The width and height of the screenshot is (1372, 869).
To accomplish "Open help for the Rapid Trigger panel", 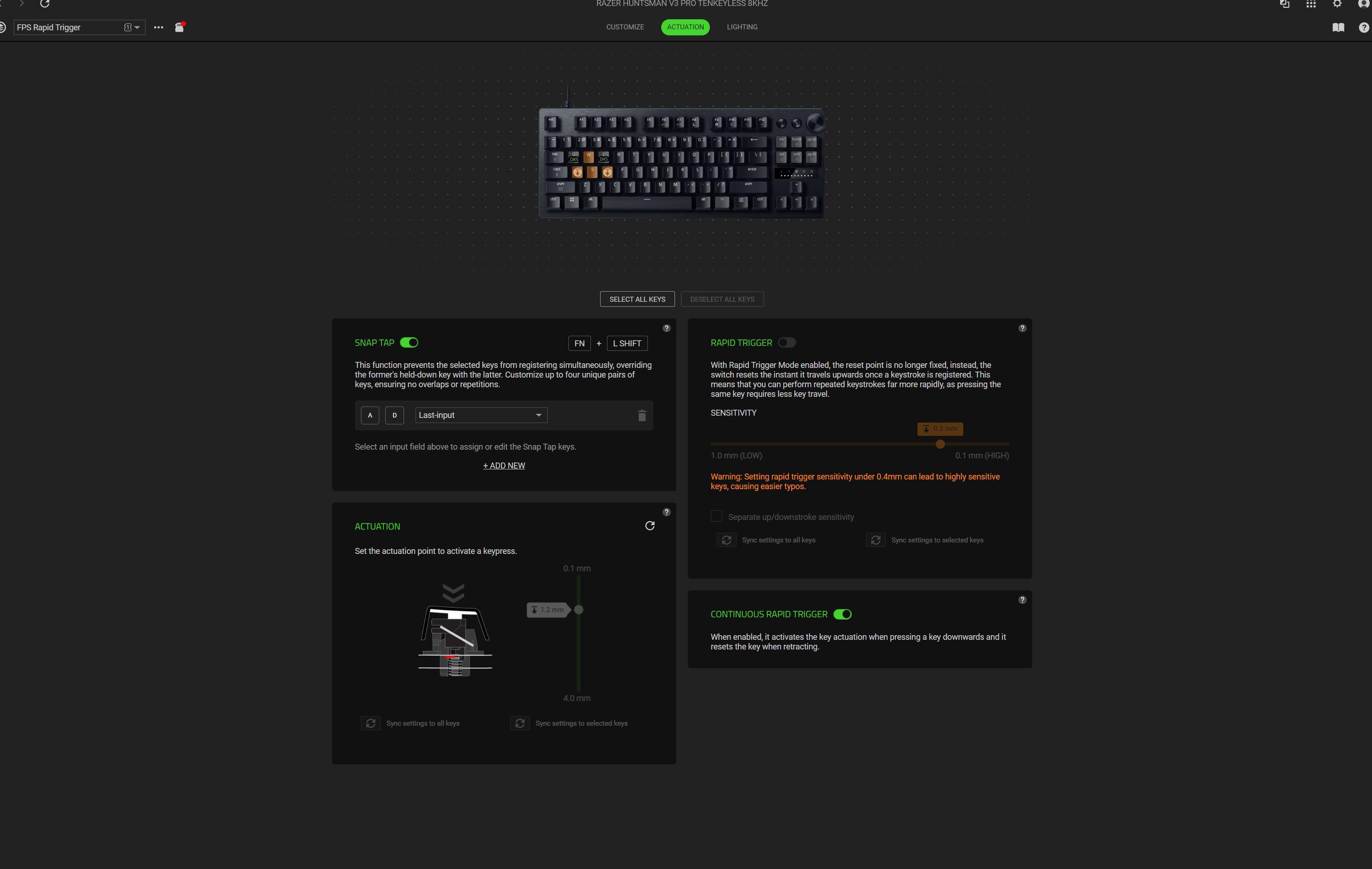I will tap(1022, 328).
